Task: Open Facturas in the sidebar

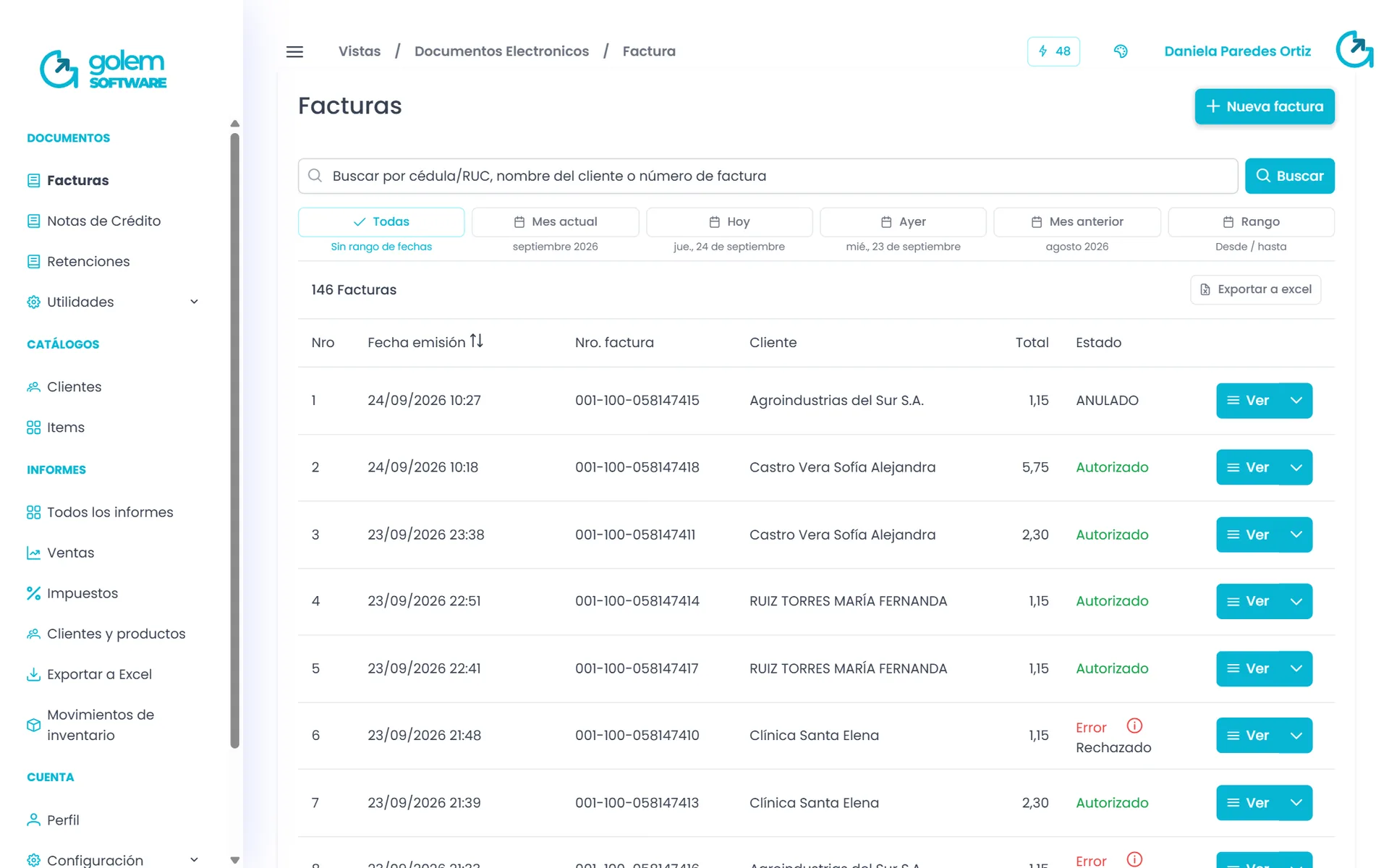Action: 77,180
